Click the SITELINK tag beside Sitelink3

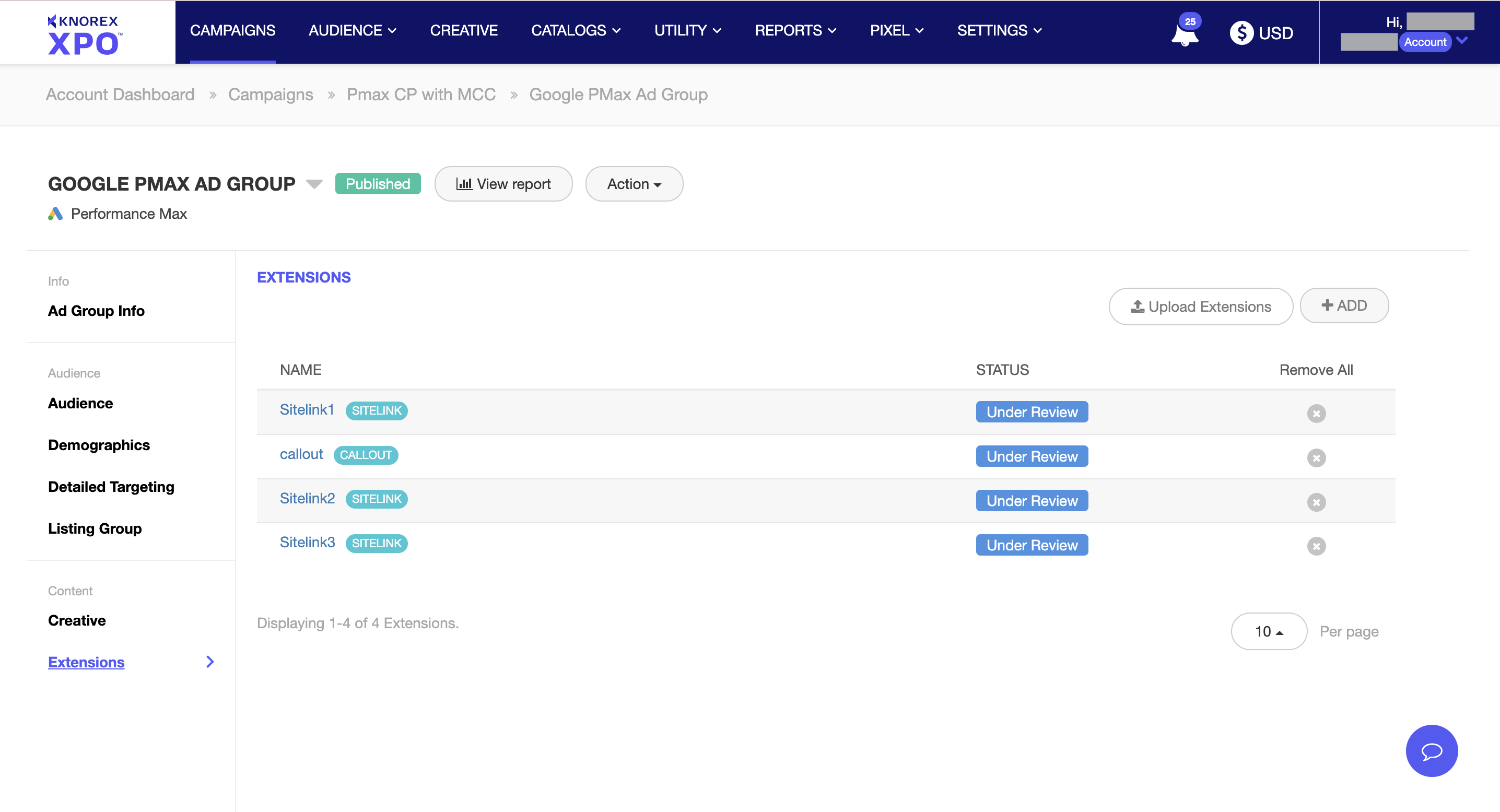tap(377, 543)
